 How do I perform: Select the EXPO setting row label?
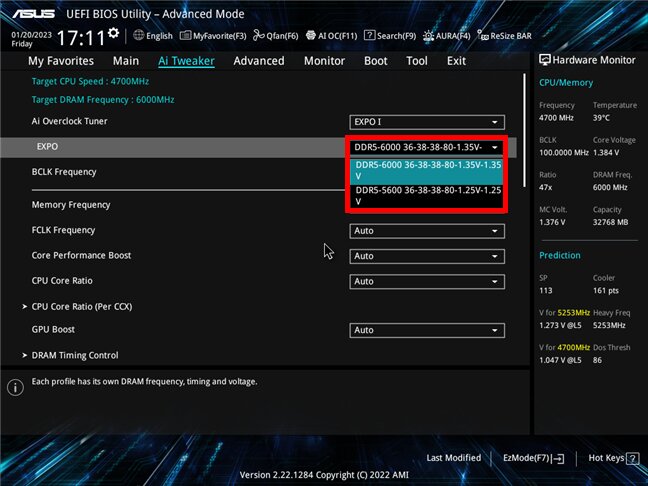[x=47, y=147]
